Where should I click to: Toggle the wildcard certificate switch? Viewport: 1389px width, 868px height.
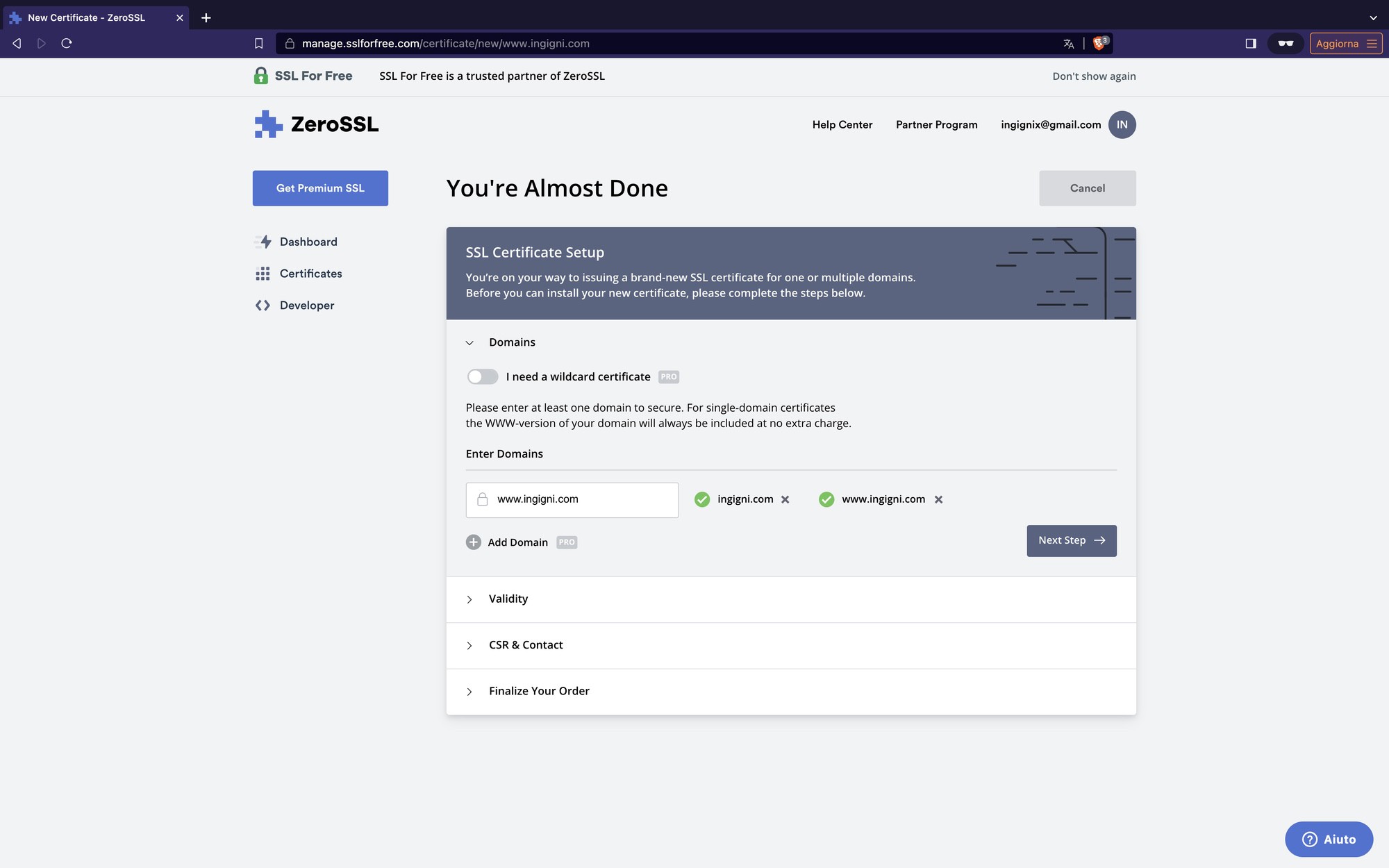pos(483,376)
